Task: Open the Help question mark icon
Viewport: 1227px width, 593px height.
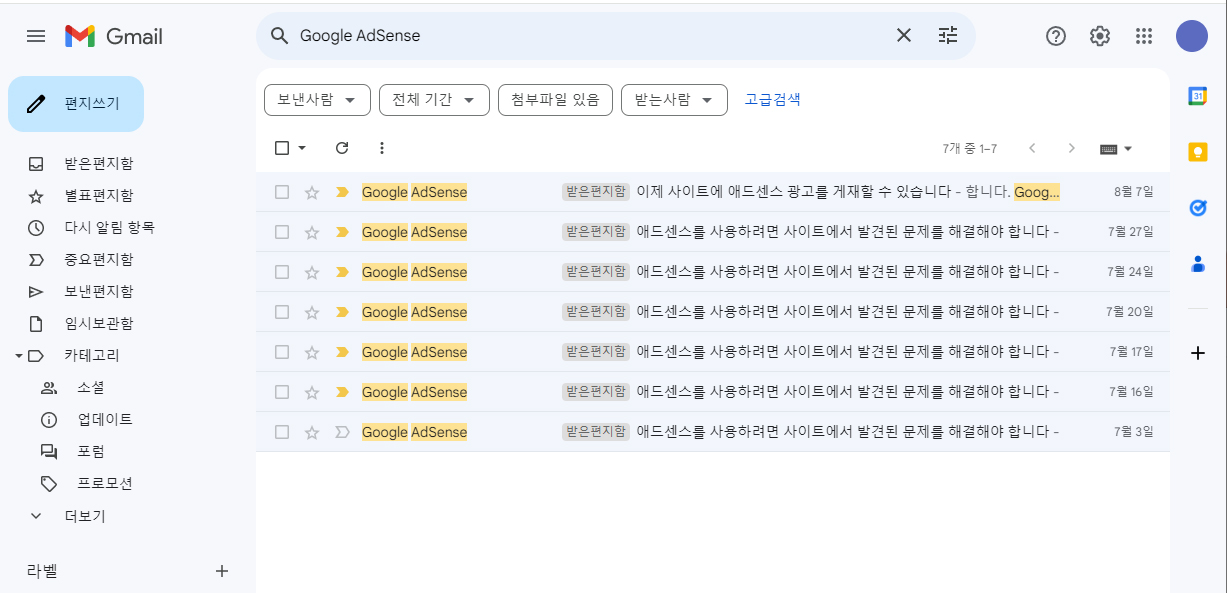Action: tap(1056, 36)
